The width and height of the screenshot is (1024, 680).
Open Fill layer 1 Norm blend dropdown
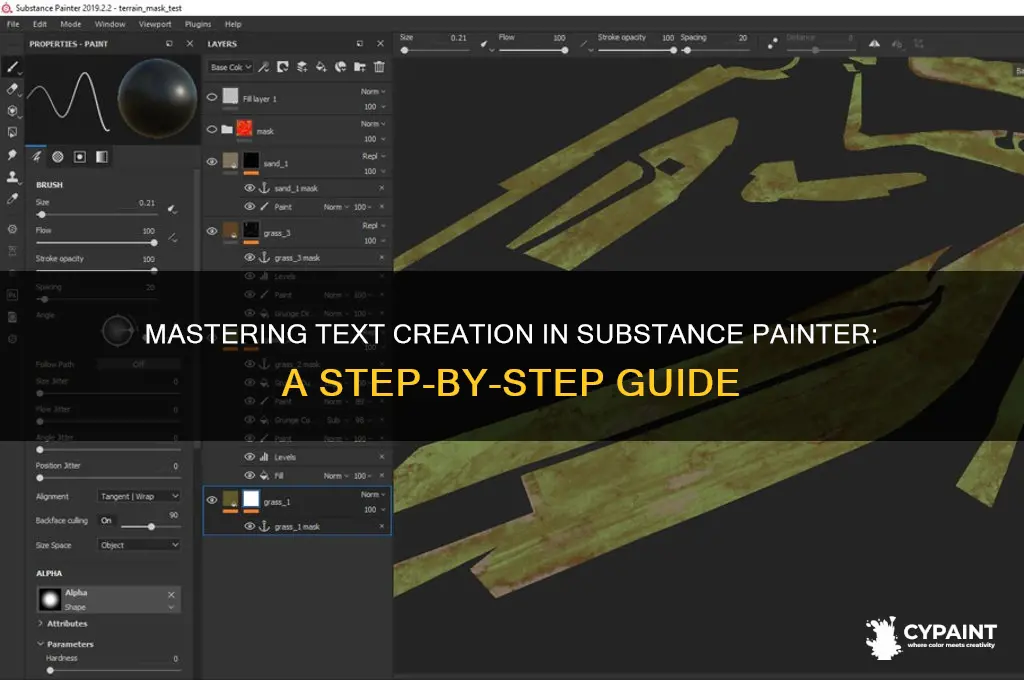373,91
